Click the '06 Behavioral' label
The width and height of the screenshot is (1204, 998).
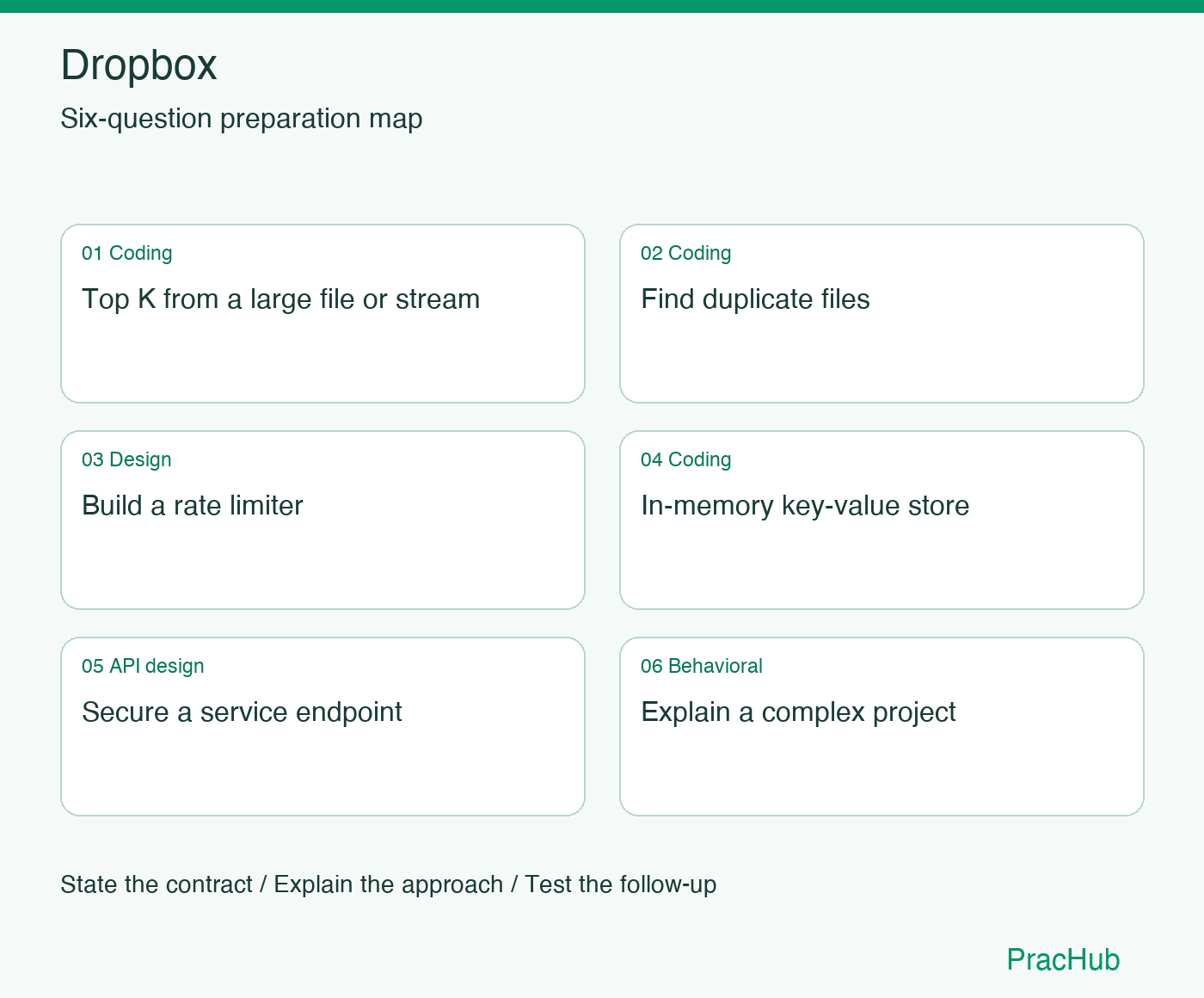702,666
